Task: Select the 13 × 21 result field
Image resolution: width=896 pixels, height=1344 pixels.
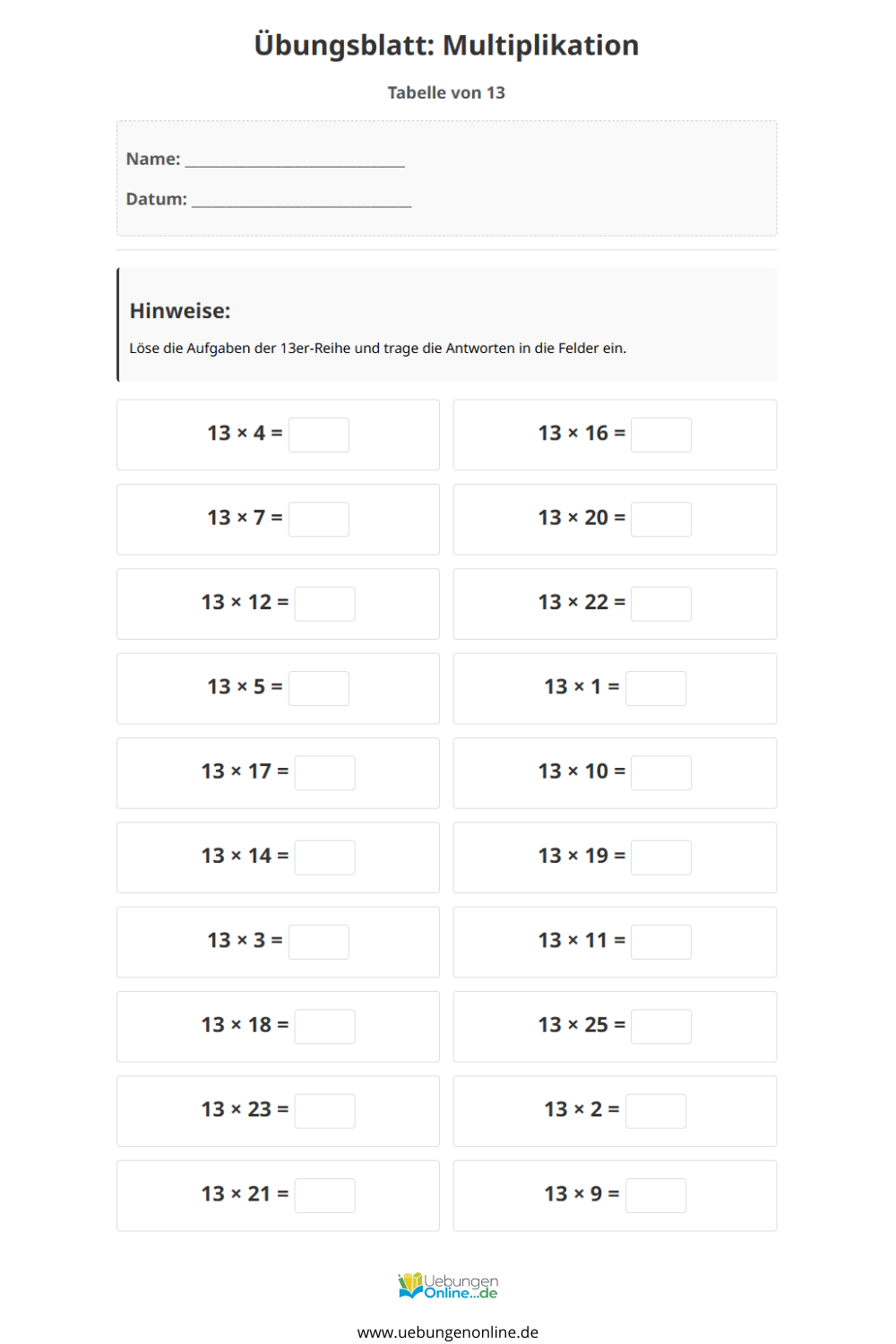Action: 325,1195
